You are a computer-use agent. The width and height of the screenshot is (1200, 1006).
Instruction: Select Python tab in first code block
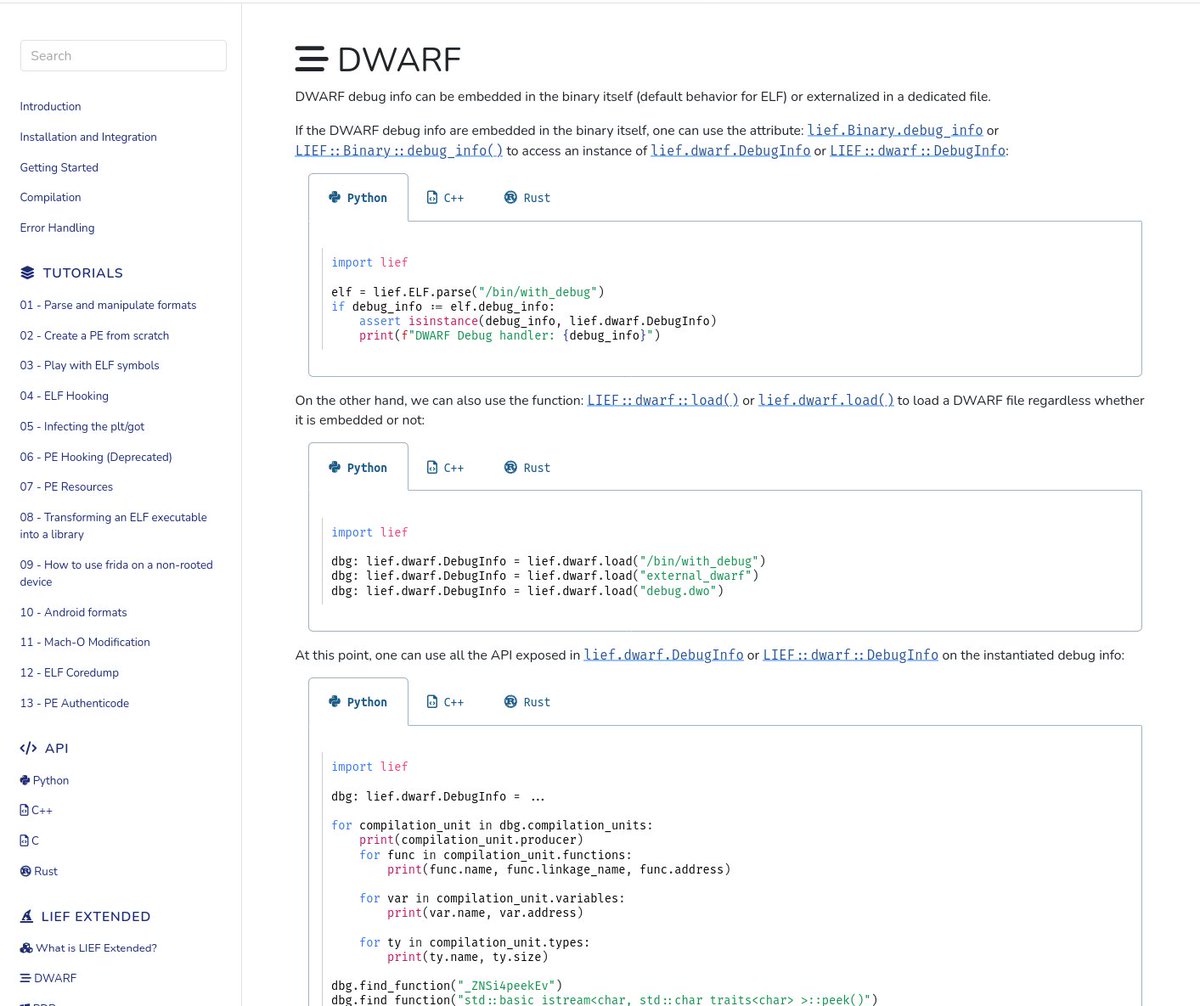pos(358,198)
